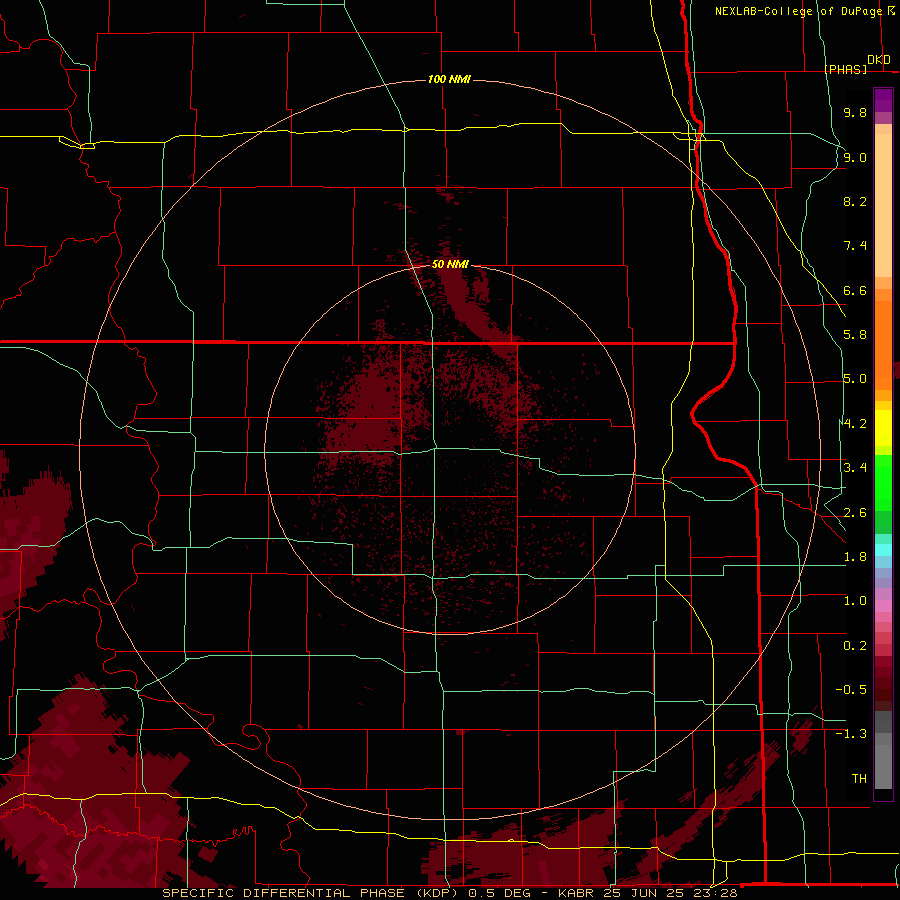The height and width of the screenshot is (900, 900).
Task: Click the bright green segment of the color bar
Action: (883, 484)
